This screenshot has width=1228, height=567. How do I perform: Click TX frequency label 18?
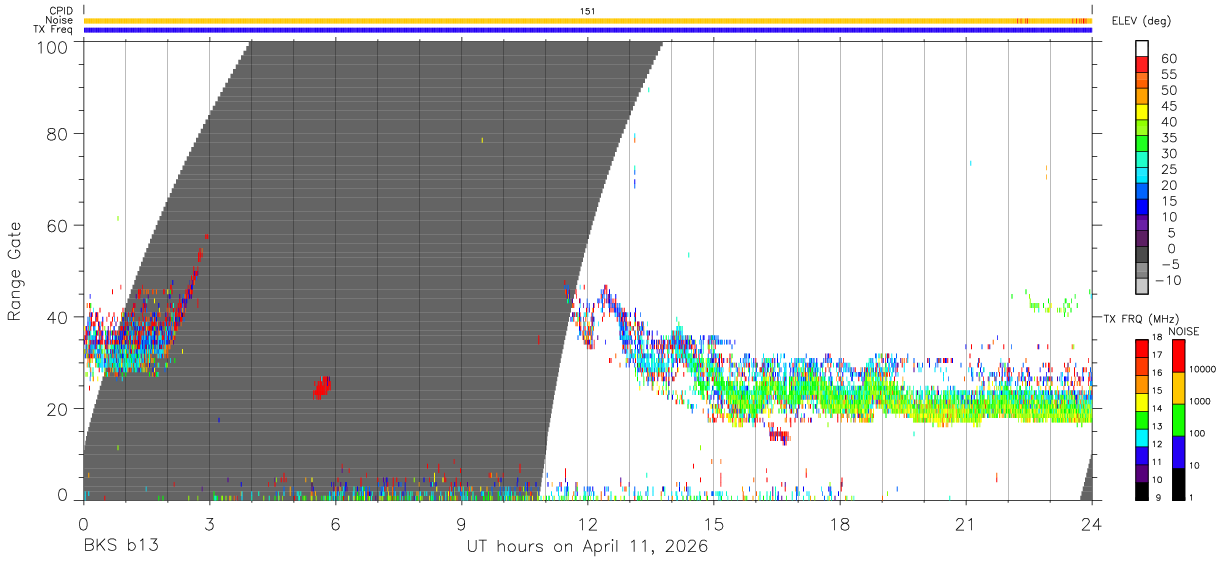click(x=1158, y=338)
